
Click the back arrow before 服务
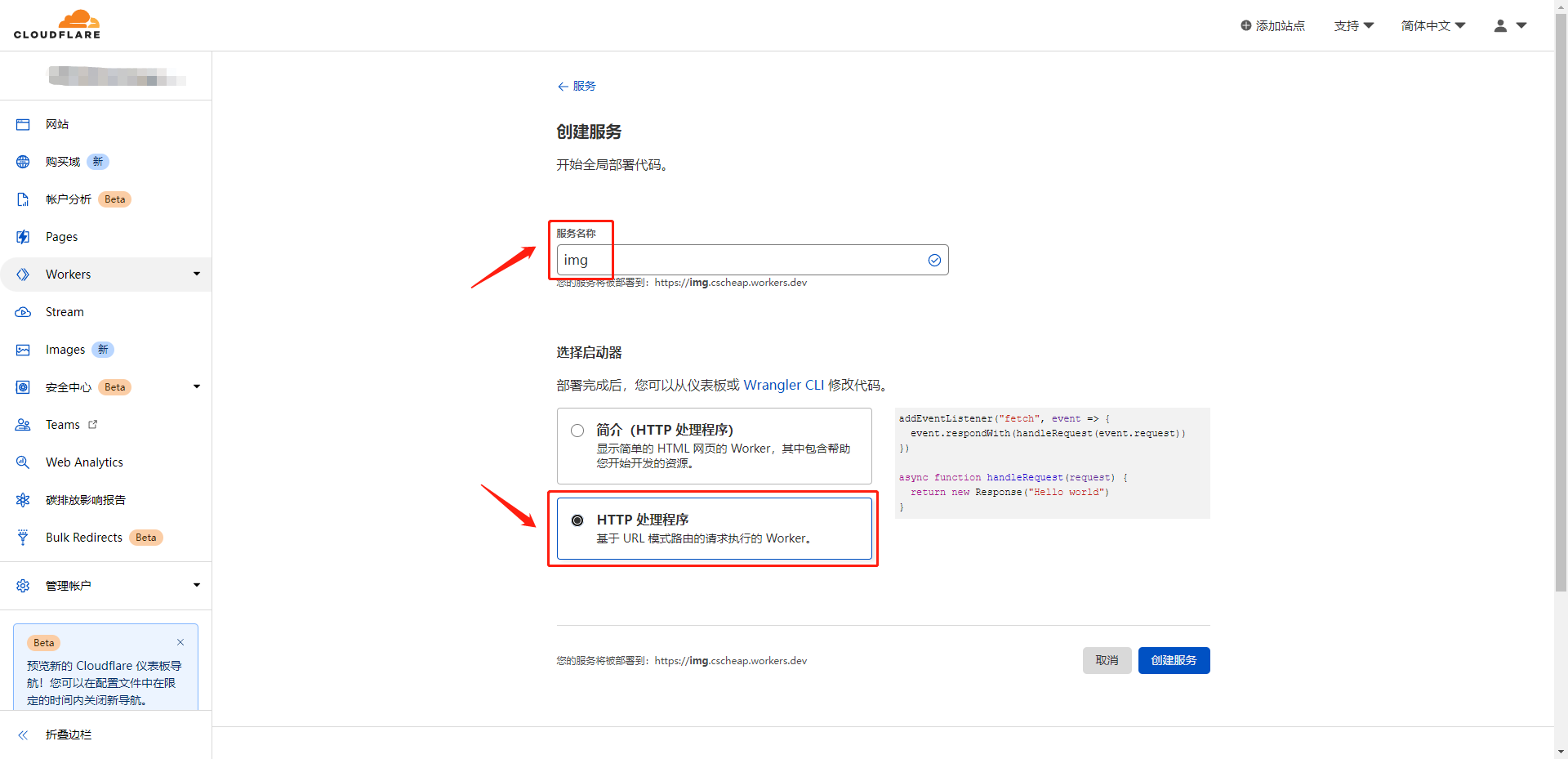point(563,87)
